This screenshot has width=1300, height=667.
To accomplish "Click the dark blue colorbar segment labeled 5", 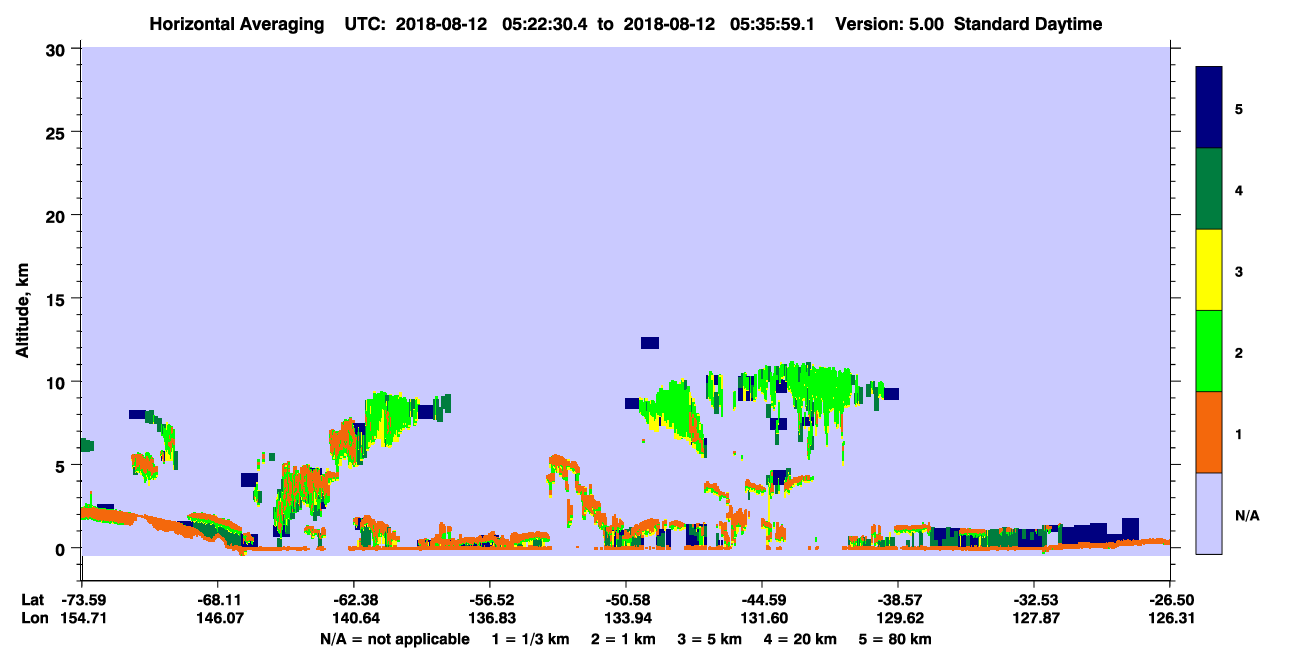I will [x=1209, y=108].
